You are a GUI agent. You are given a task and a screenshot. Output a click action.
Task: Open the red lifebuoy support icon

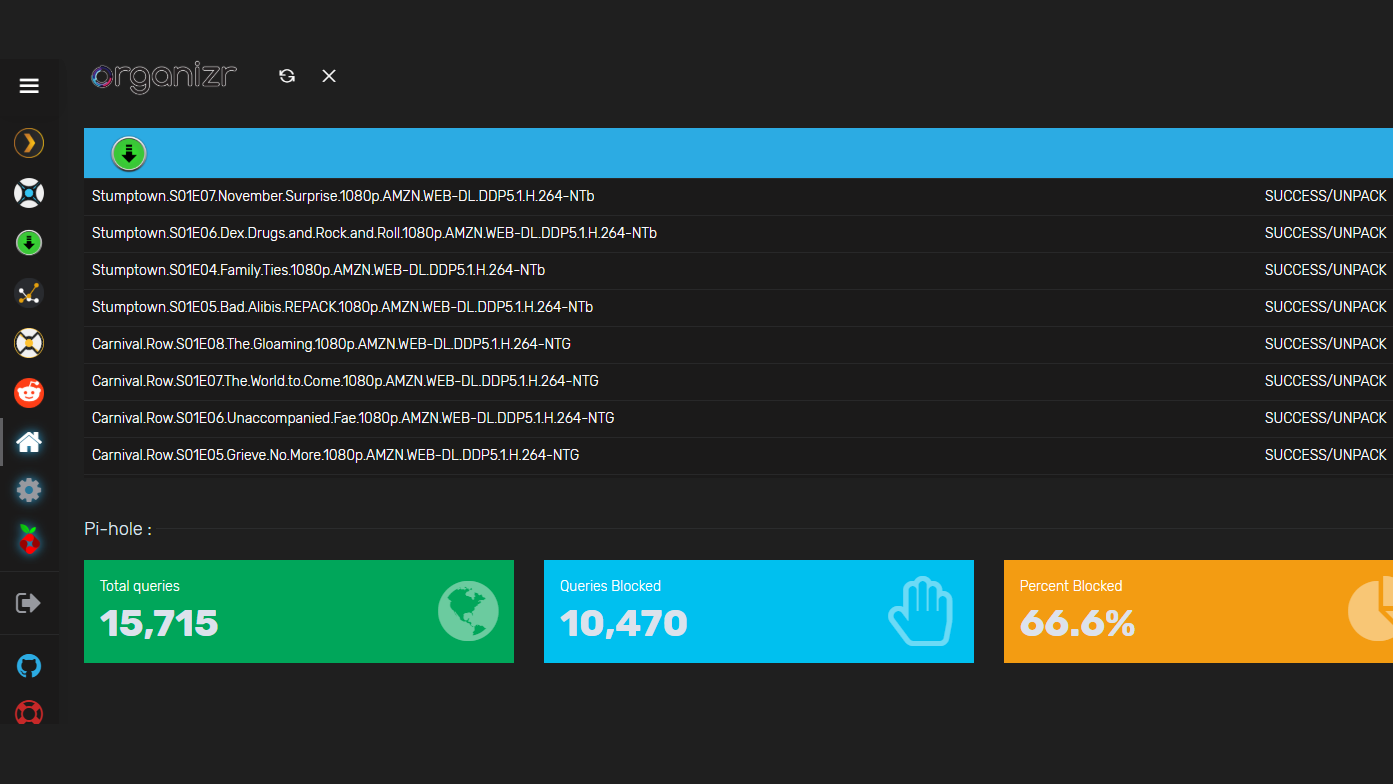tap(29, 713)
